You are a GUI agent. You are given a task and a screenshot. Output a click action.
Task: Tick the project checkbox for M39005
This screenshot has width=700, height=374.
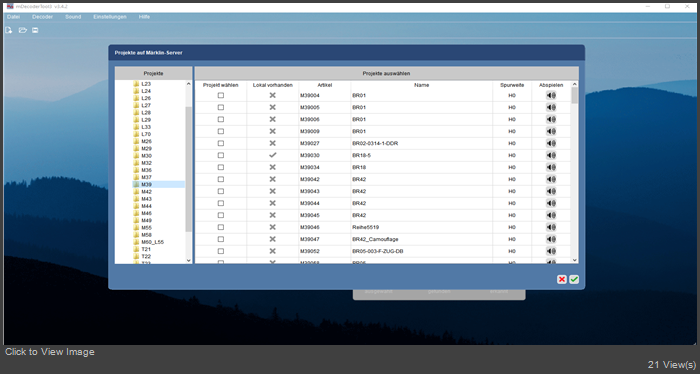click(x=221, y=108)
